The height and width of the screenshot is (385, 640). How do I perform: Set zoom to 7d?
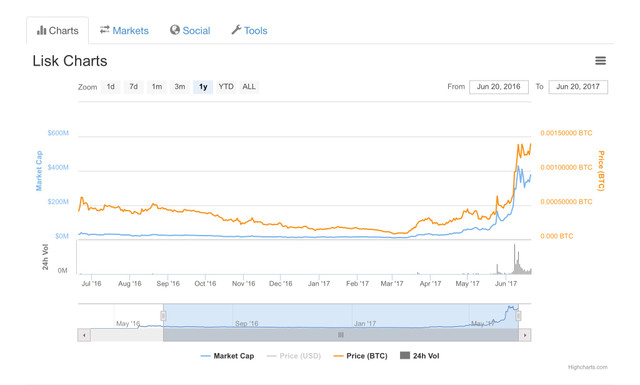point(133,87)
